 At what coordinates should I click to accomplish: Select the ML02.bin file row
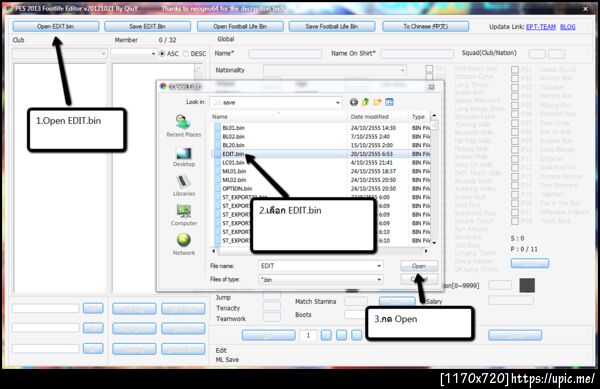click(x=321, y=180)
